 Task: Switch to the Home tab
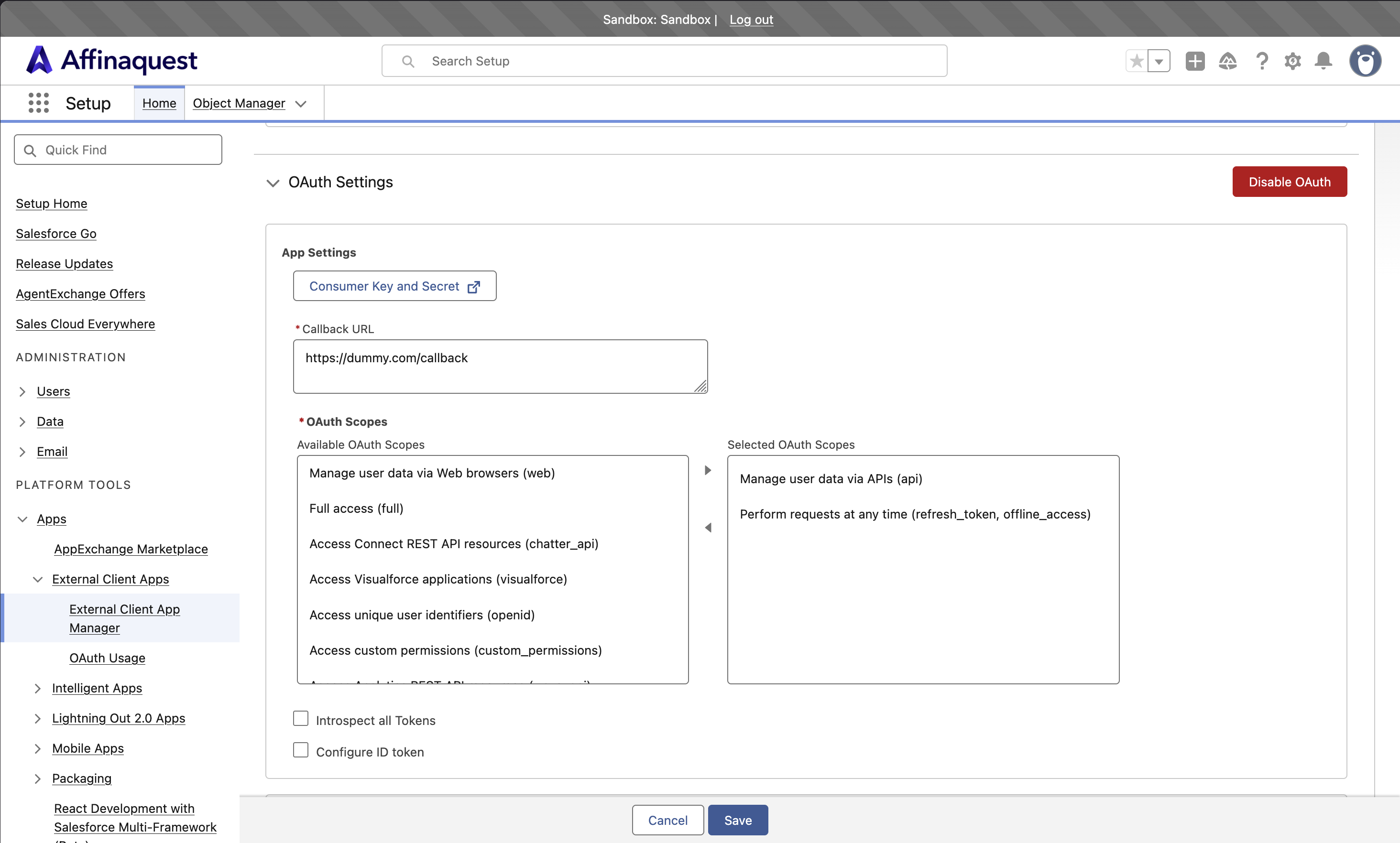(159, 103)
